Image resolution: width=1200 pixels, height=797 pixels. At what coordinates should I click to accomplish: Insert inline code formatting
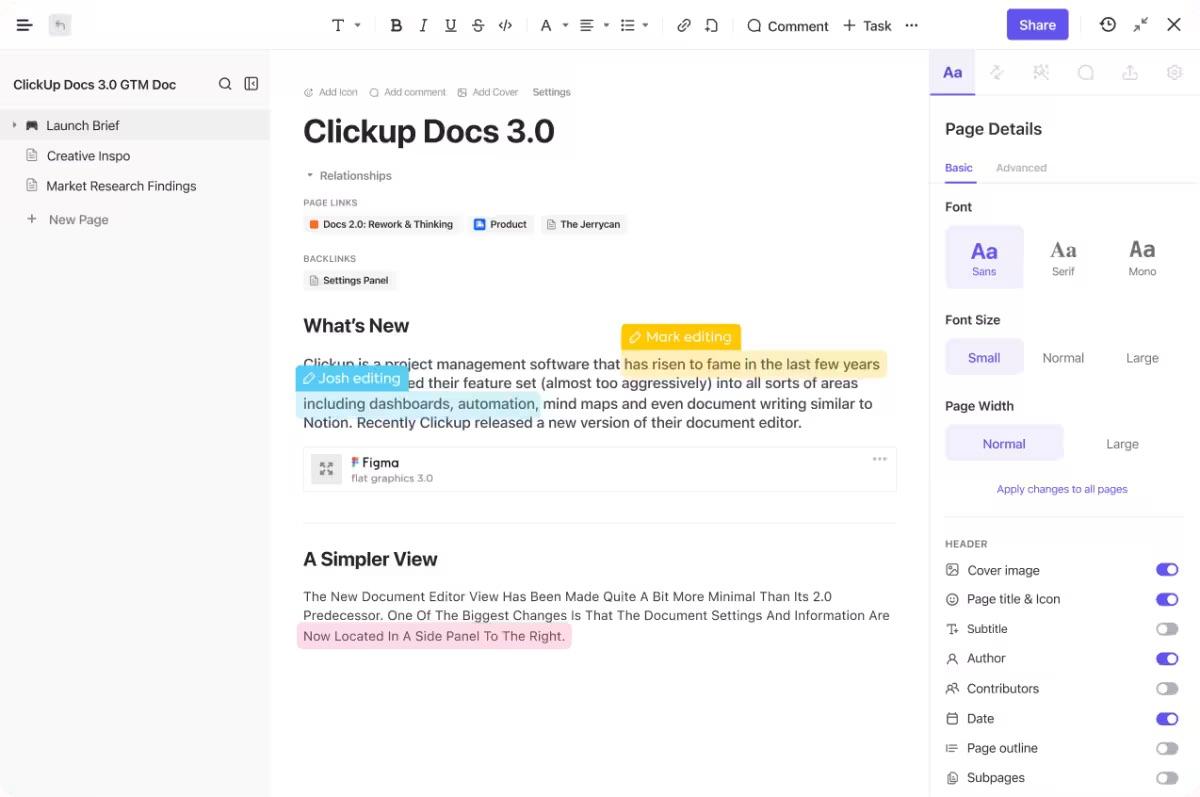(x=505, y=25)
